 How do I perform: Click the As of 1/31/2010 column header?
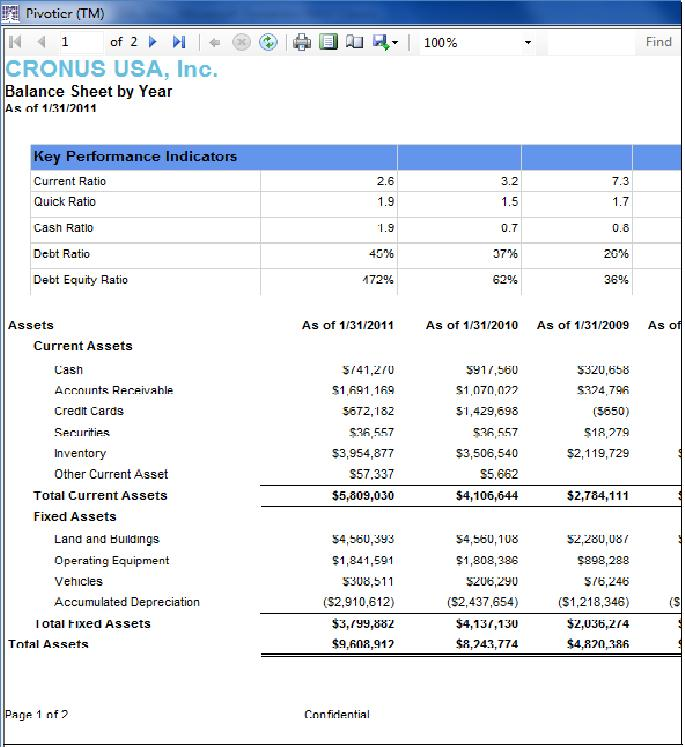coord(472,325)
